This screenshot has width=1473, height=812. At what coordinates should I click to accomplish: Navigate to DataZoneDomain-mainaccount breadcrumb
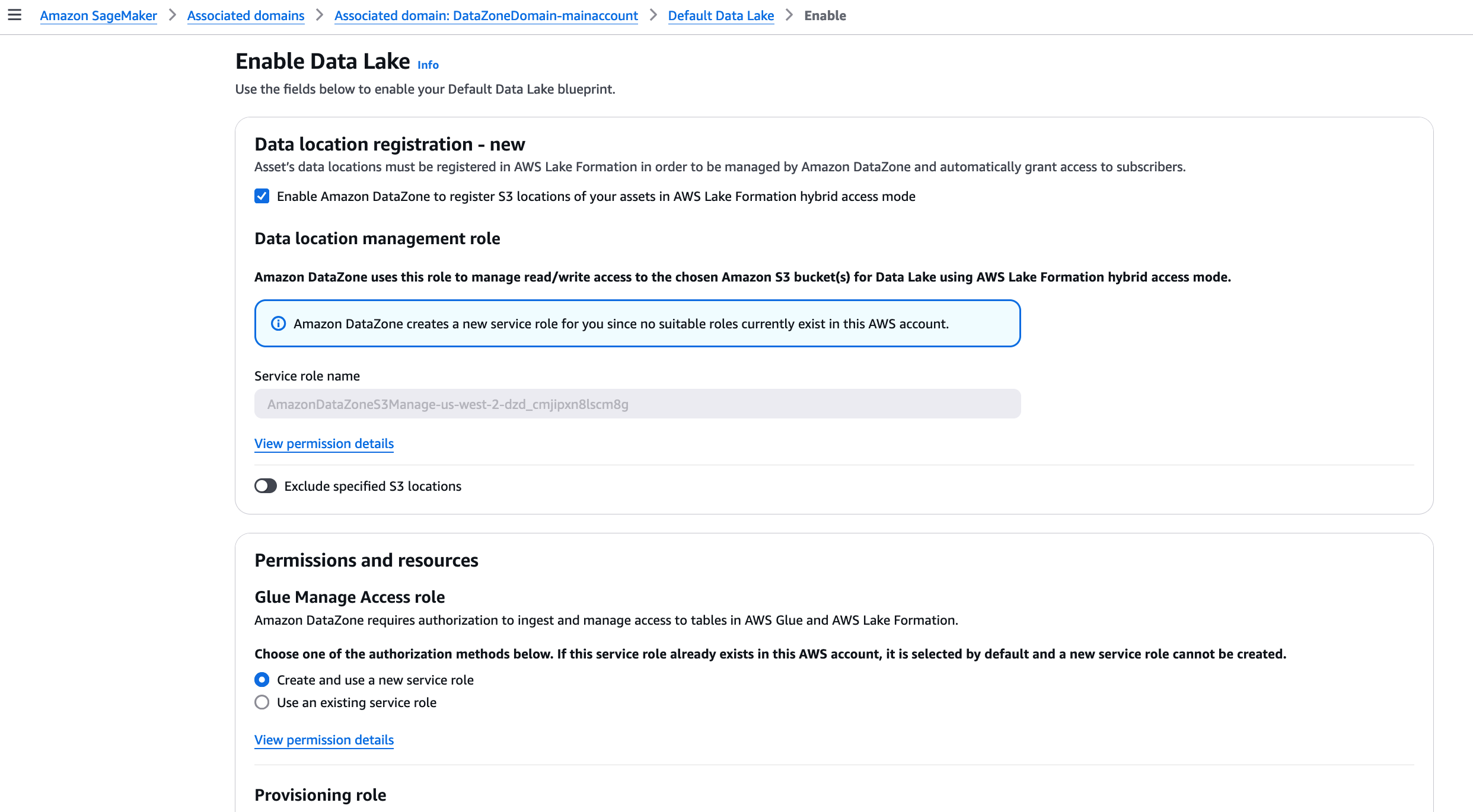(486, 16)
